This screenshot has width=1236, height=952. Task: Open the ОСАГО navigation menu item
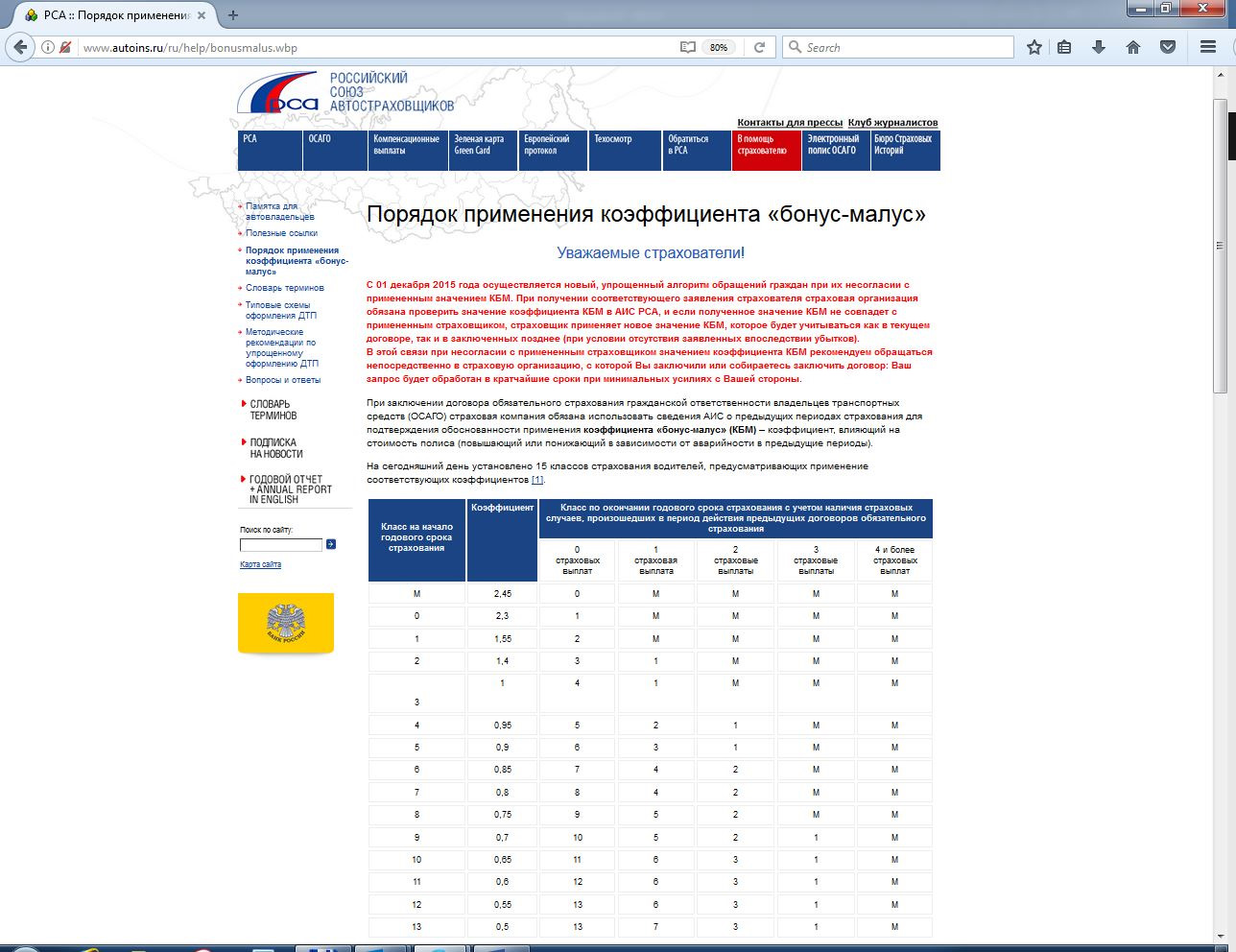335,151
